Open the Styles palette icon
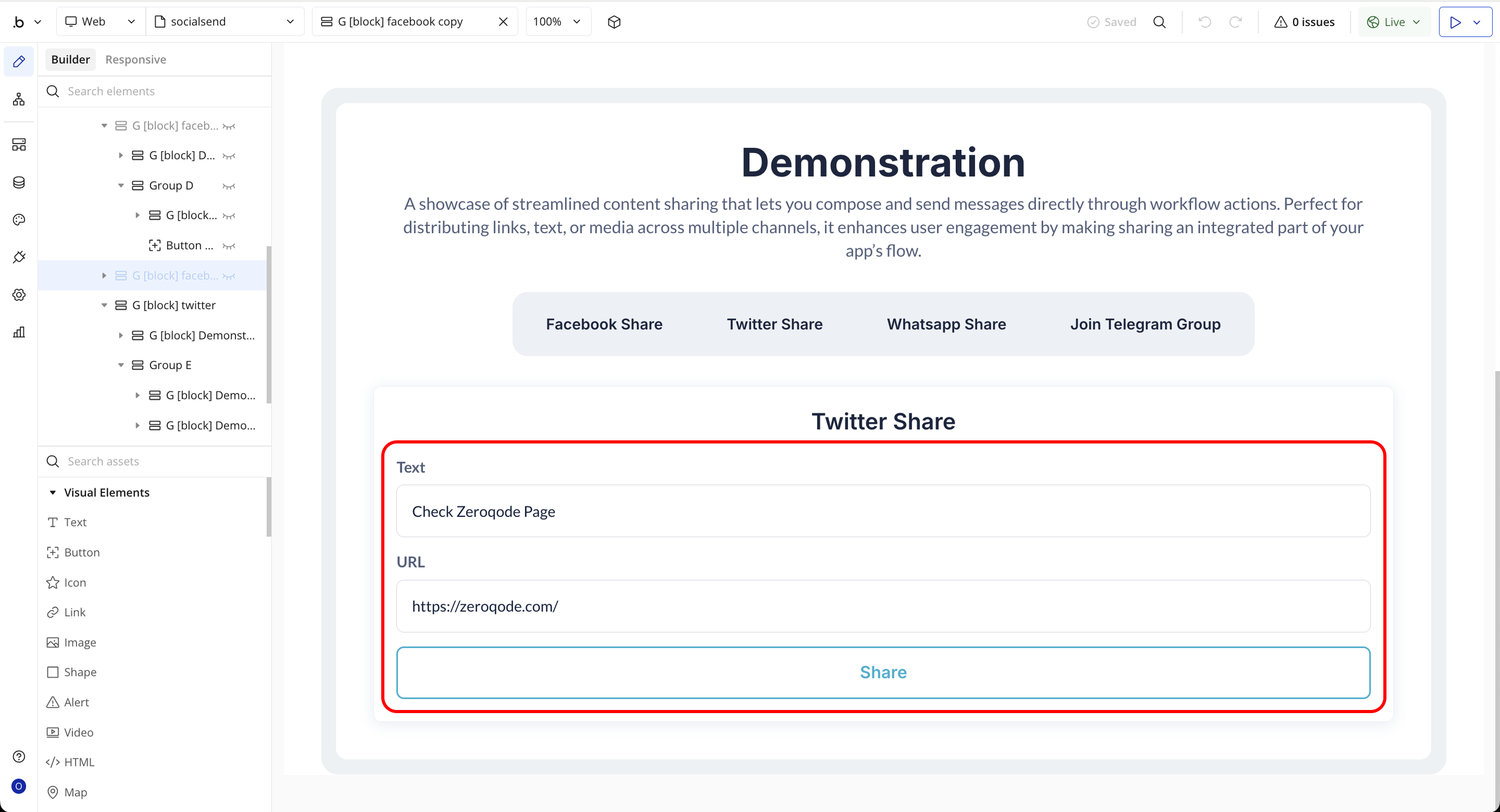Screen dimensions: 1500x812 click(x=19, y=220)
